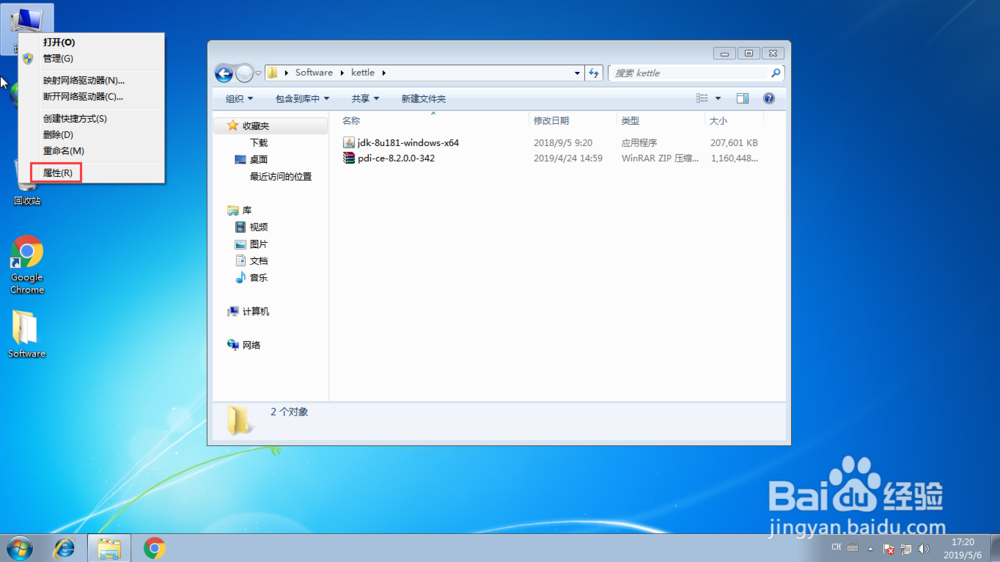
Task: Select 库 in the navigation pane
Action: pos(246,210)
